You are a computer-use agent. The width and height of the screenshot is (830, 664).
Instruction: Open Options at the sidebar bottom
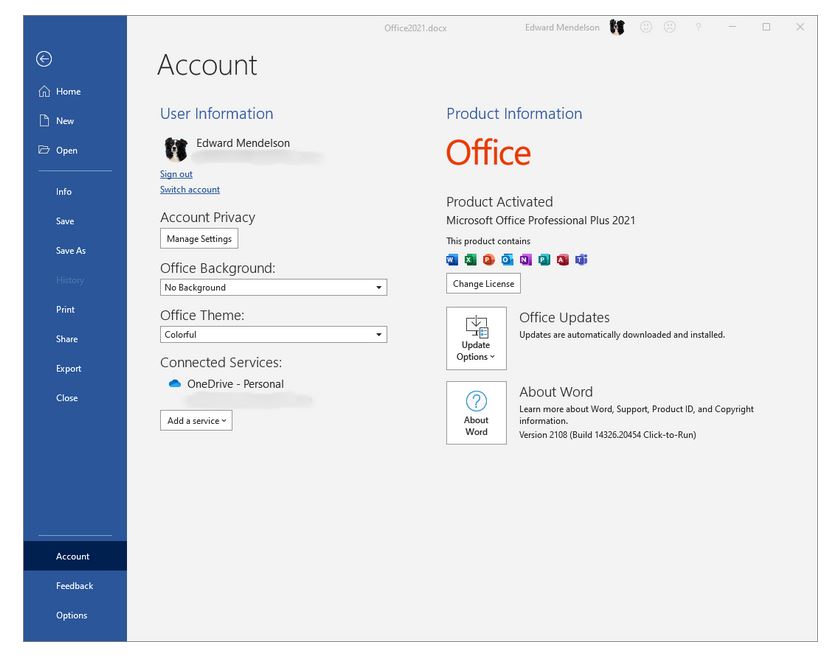[72, 616]
